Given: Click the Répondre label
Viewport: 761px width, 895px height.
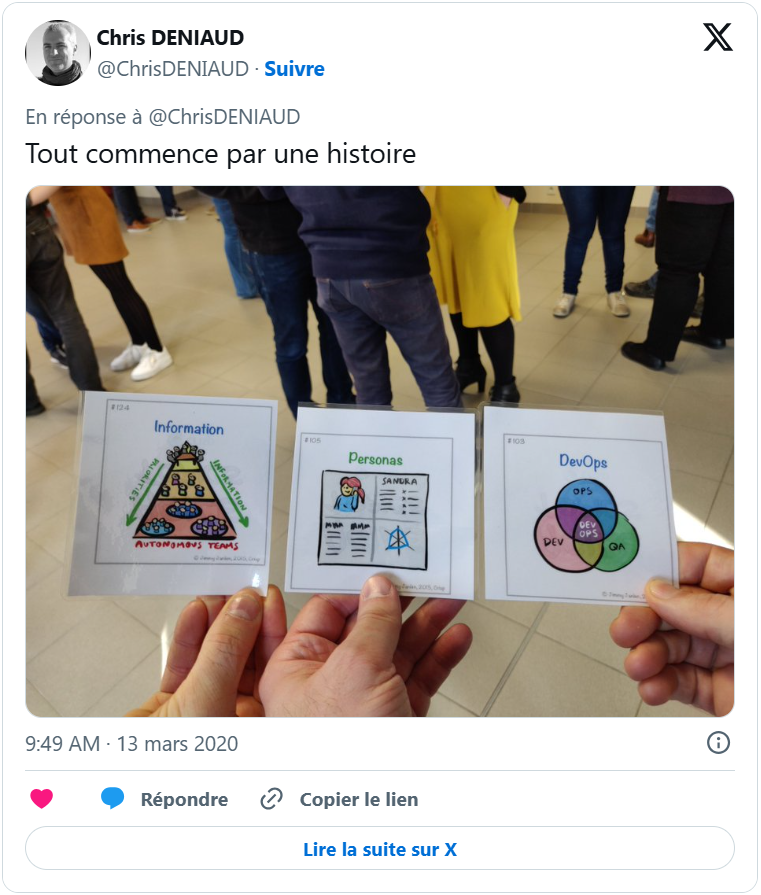Looking at the screenshot, I should tap(184, 799).
